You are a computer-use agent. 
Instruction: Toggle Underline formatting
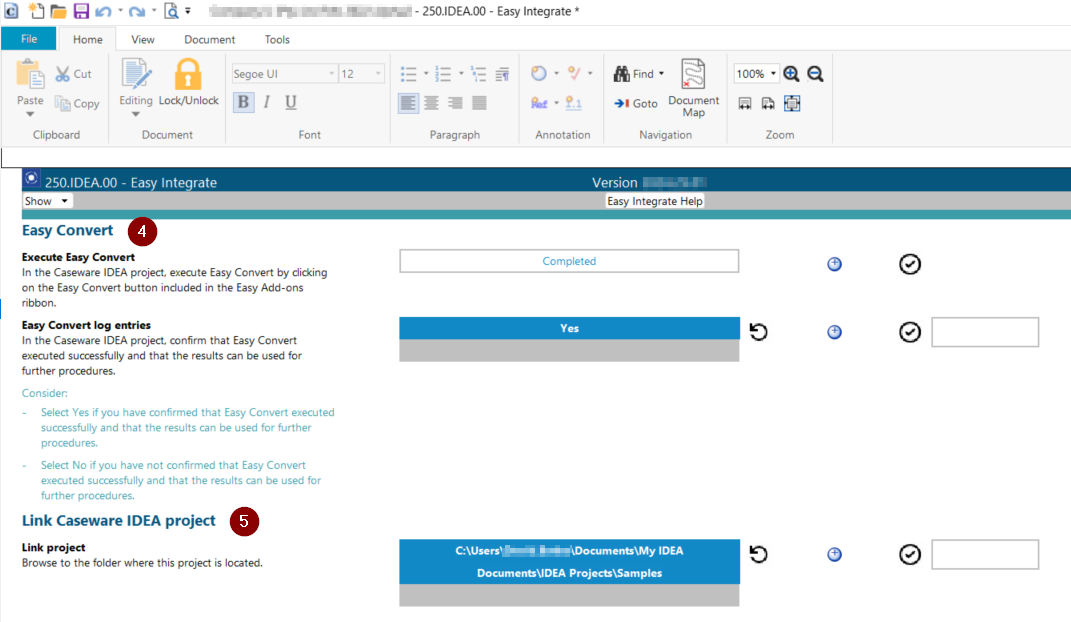pos(291,102)
